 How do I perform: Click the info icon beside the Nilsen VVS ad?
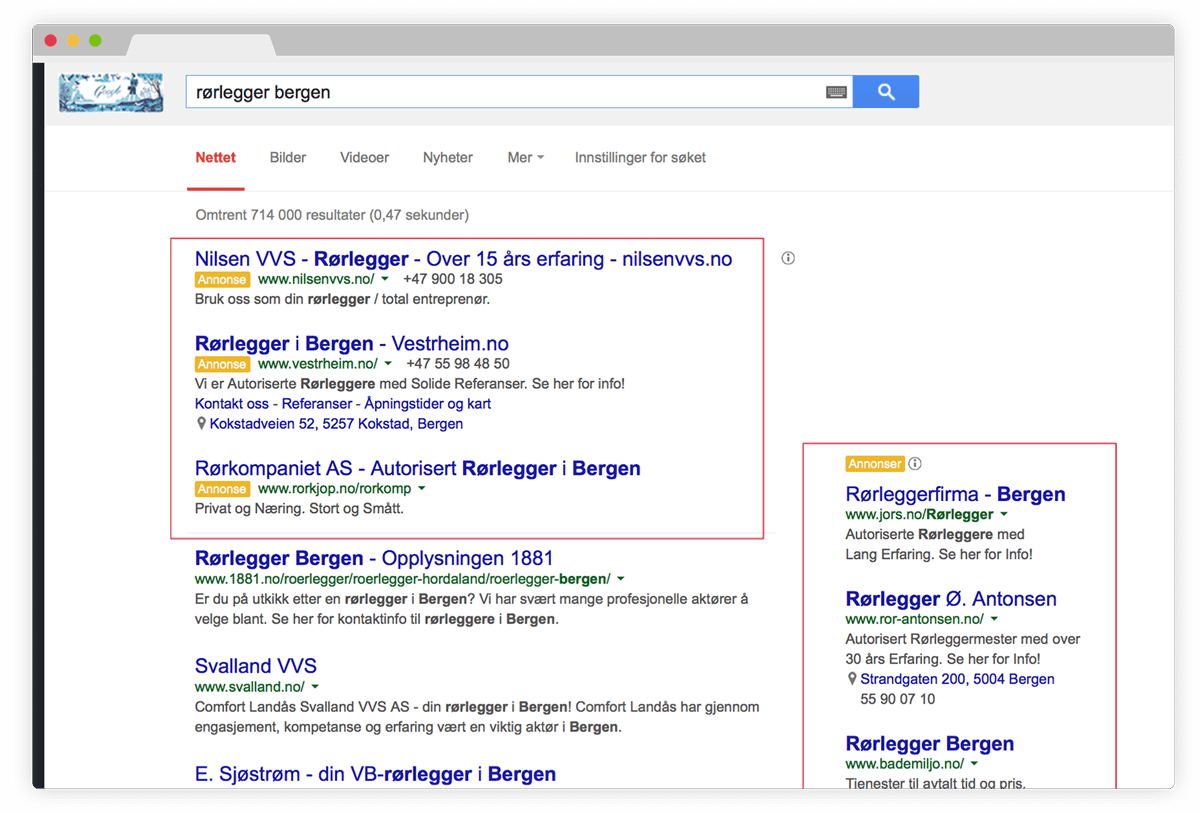tap(788, 258)
